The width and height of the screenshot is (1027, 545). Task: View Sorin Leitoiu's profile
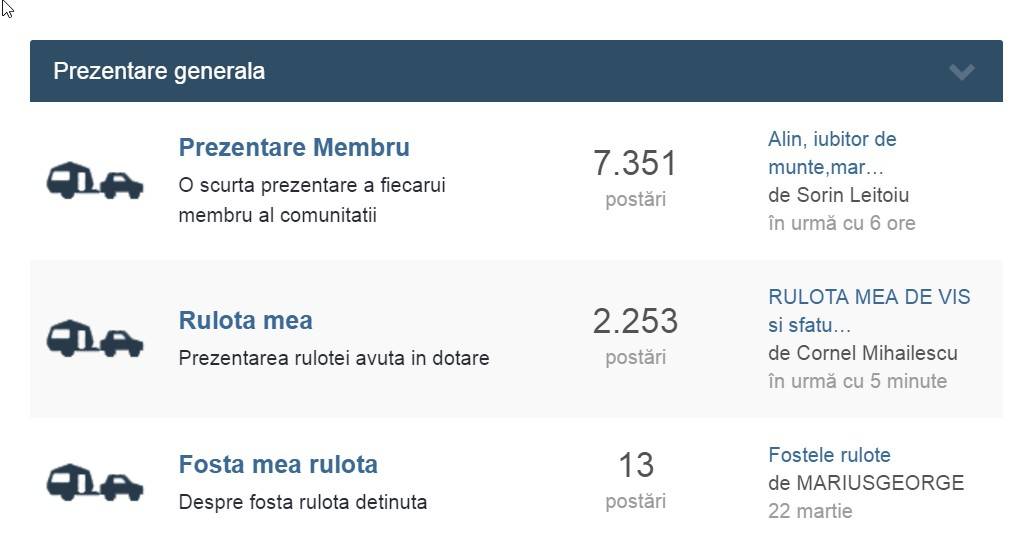pos(852,195)
